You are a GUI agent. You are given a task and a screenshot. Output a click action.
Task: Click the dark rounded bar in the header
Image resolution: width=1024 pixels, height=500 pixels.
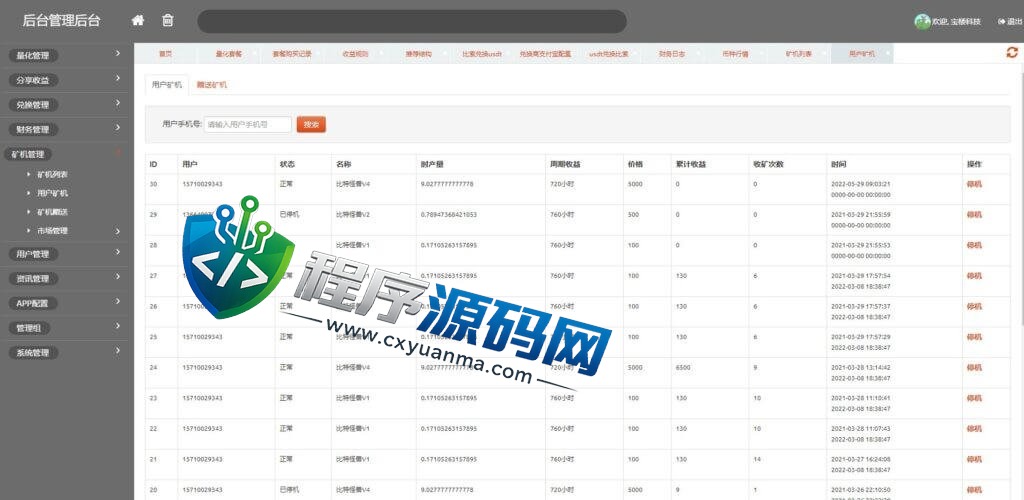[x=412, y=22]
